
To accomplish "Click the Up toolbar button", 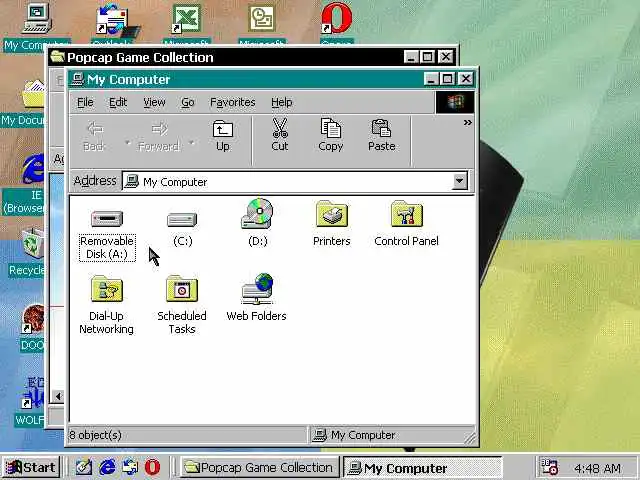I will 222,136.
